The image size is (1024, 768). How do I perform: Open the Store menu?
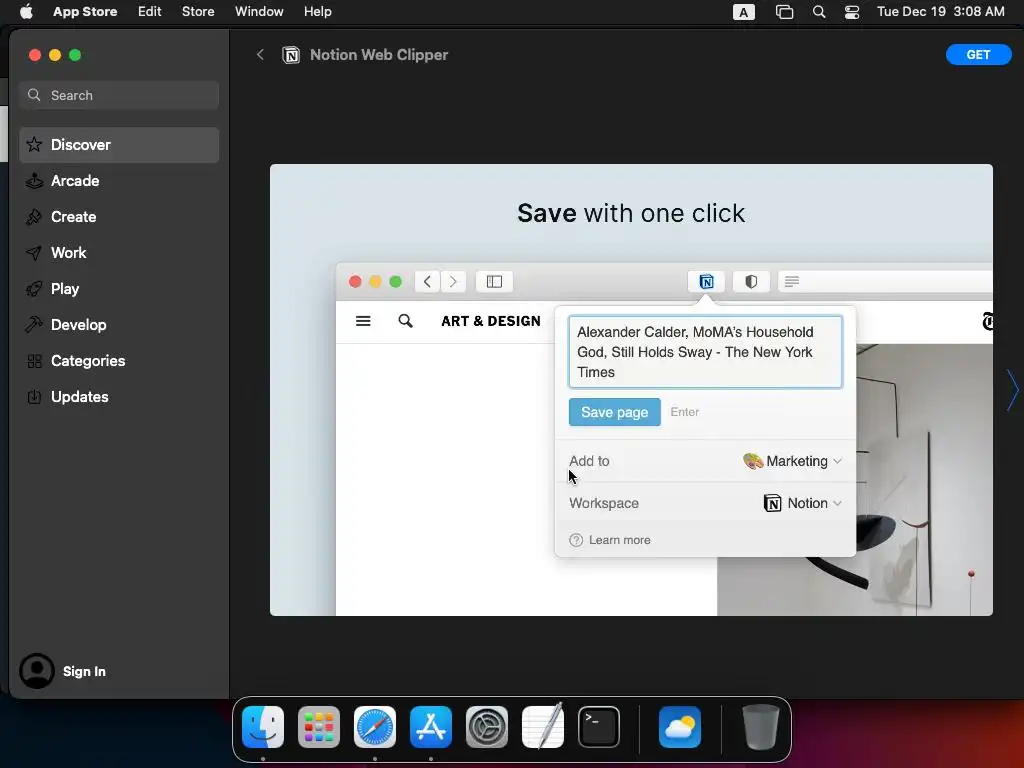point(198,12)
